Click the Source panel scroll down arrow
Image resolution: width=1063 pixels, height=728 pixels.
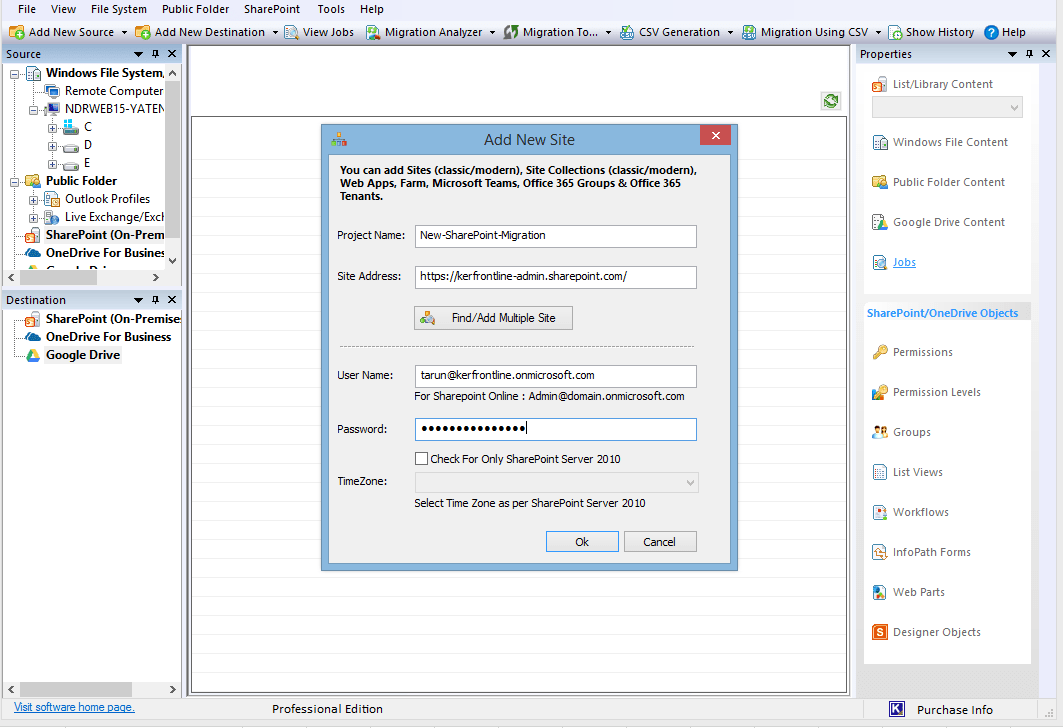click(173, 261)
